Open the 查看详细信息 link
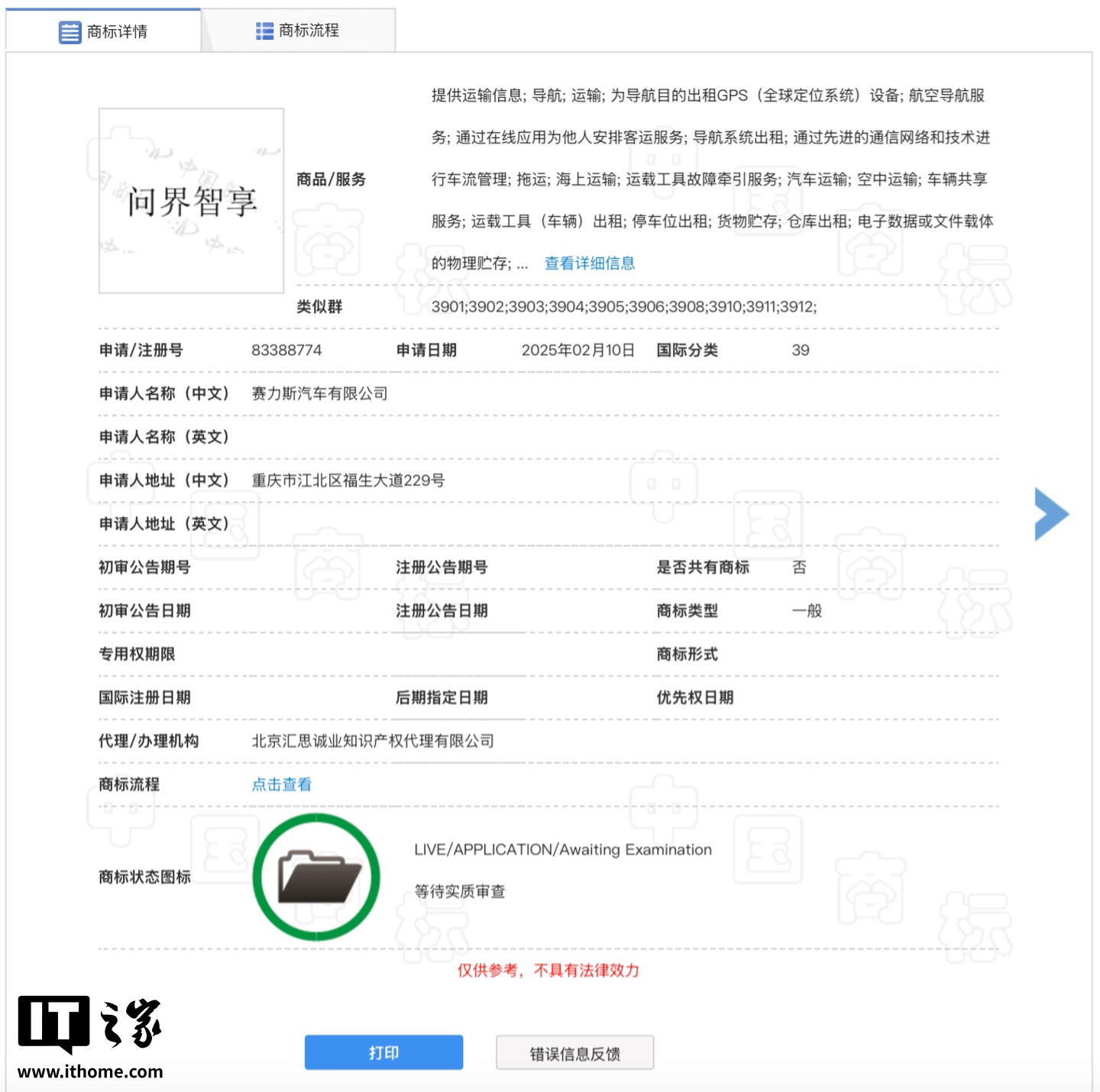Viewport: 1100px width, 1092px height. pyautogui.click(x=589, y=263)
